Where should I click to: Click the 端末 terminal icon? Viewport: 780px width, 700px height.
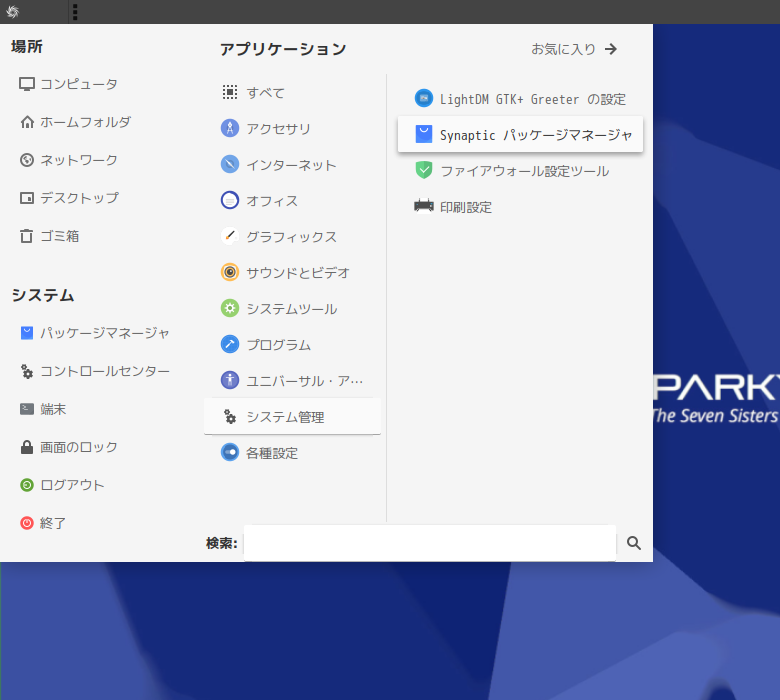tap(27, 409)
